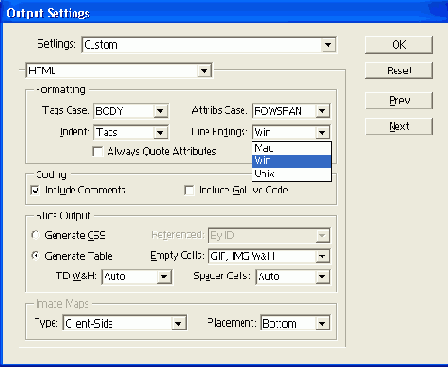Select the Generate CSS radio button
This screenshot has width=448, height=367.
pos(35,235)
